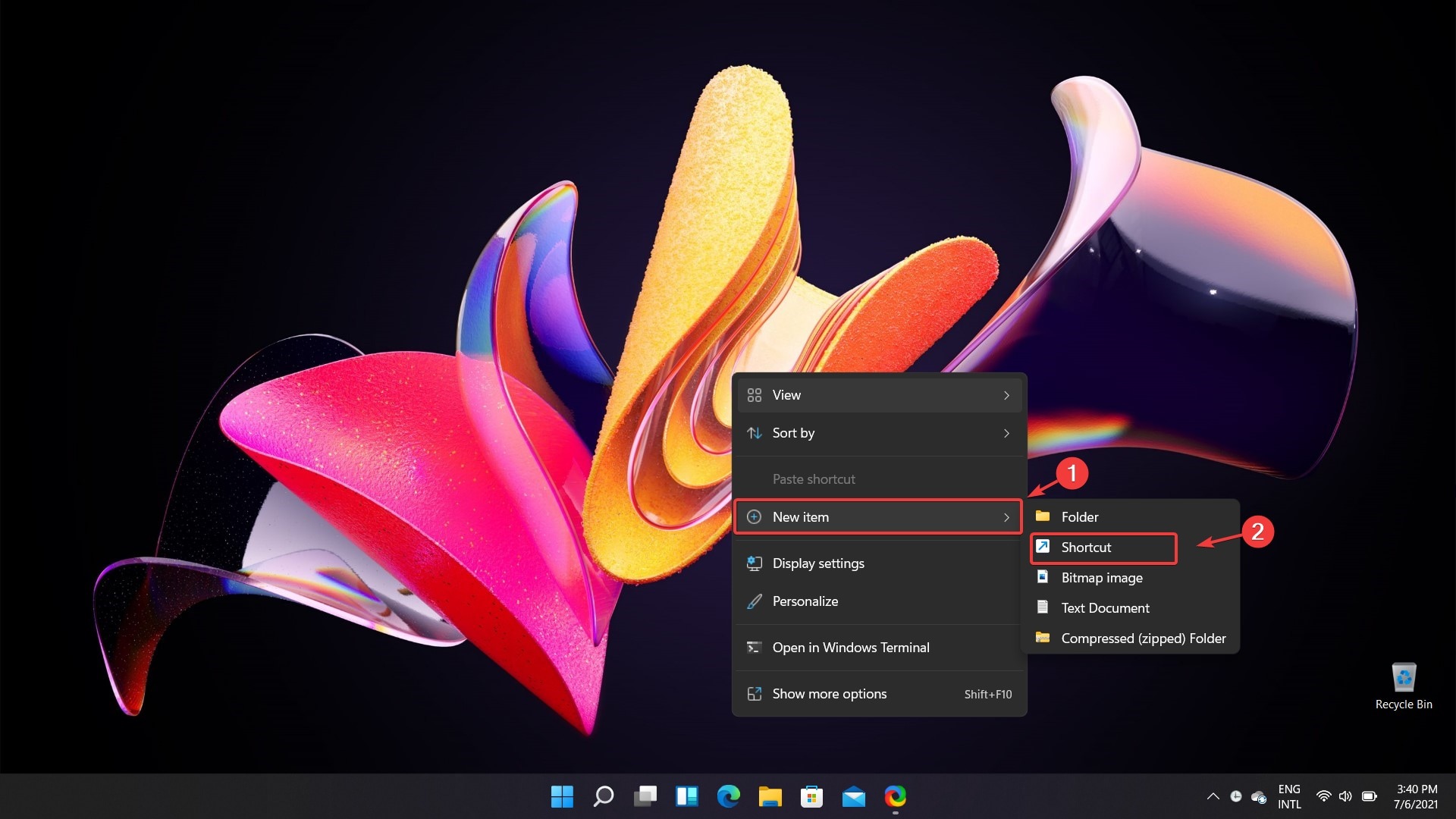The height and width of the screenshot is (819, 1456).
Task: Open the Mail app from the taskbar
Action: 854,797
